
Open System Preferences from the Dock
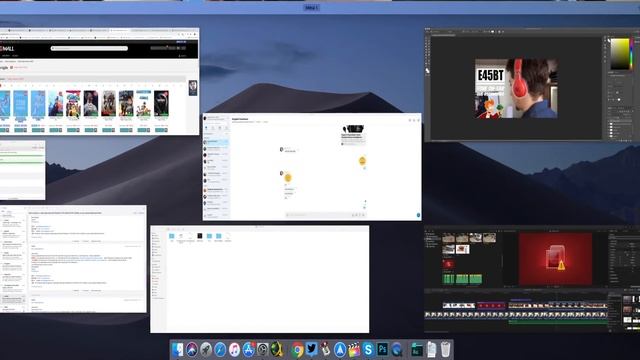[x=263, y=350]
